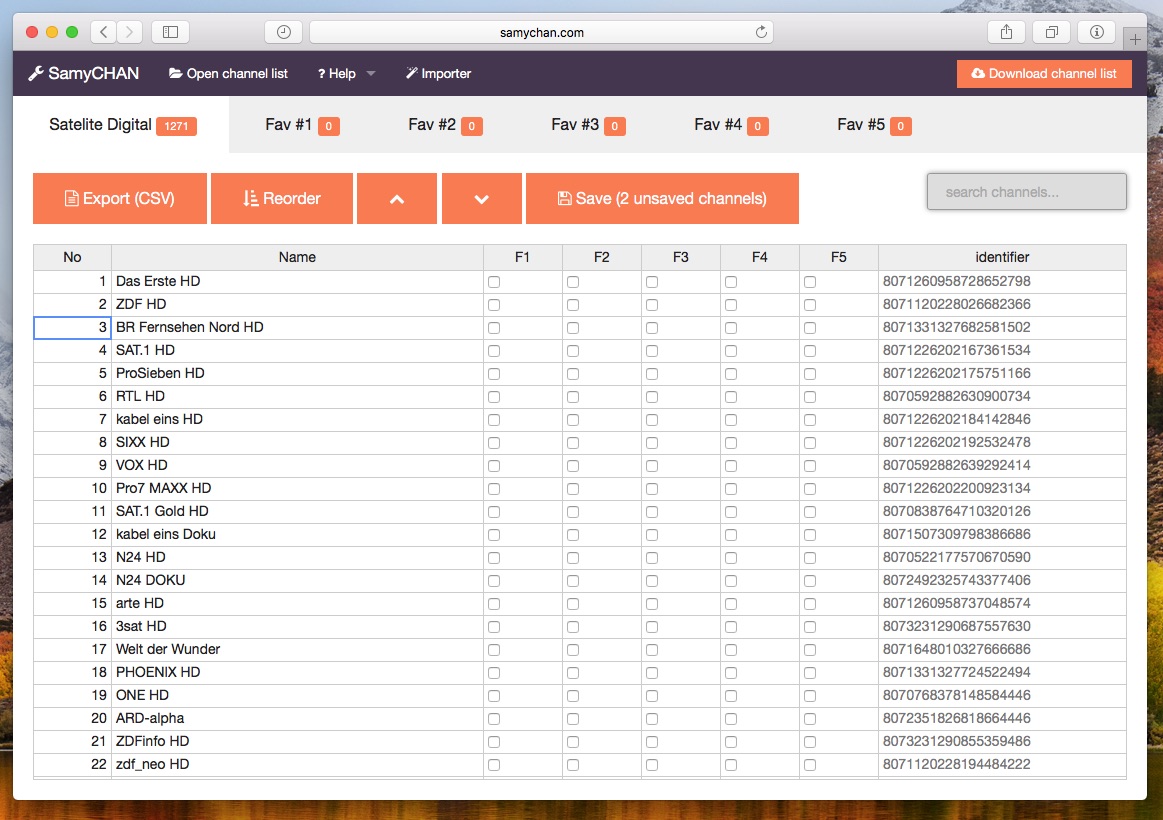The height and width of the screenshot is (820, 1163).
Task: Toggle the Safari sidebar icon
Action: pyautogui.click(x=171, y=32)
